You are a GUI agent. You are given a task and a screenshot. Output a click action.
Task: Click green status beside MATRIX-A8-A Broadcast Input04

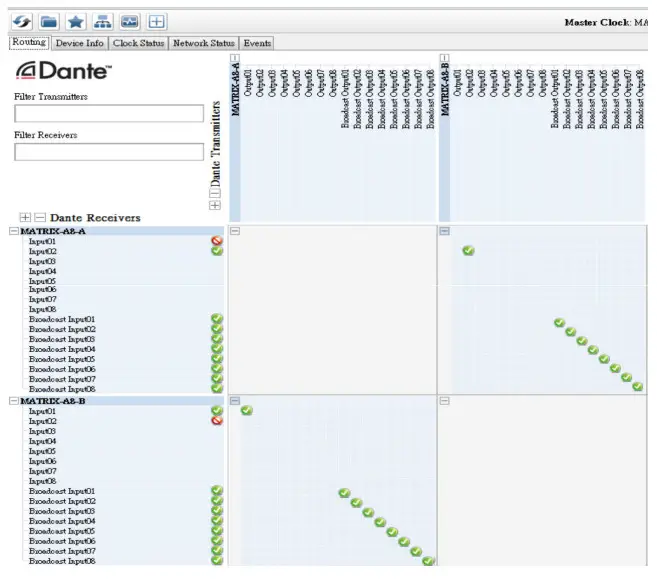pos(217,349)
